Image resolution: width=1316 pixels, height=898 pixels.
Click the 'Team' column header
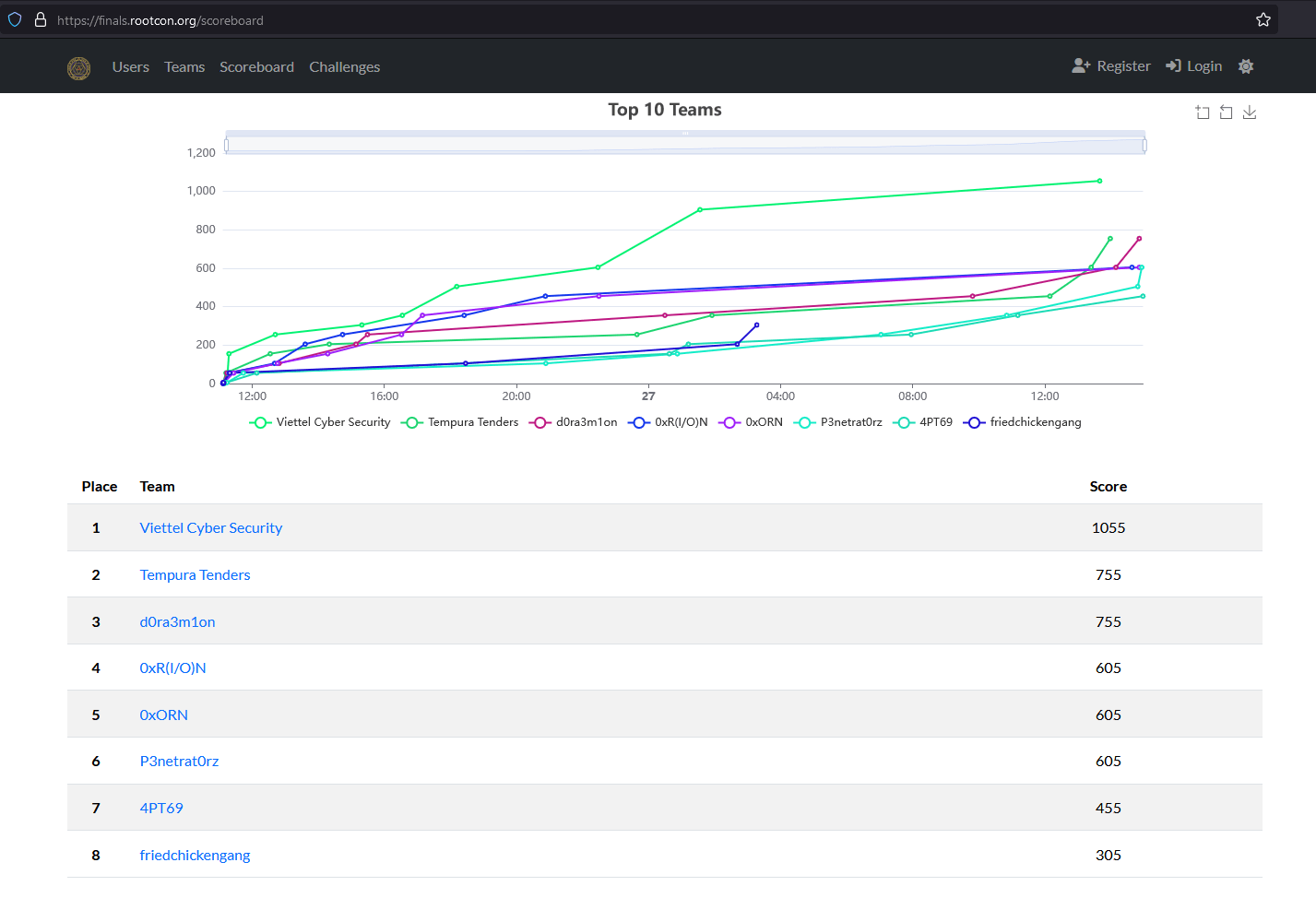pyautogui.click(x=158, y=487)
